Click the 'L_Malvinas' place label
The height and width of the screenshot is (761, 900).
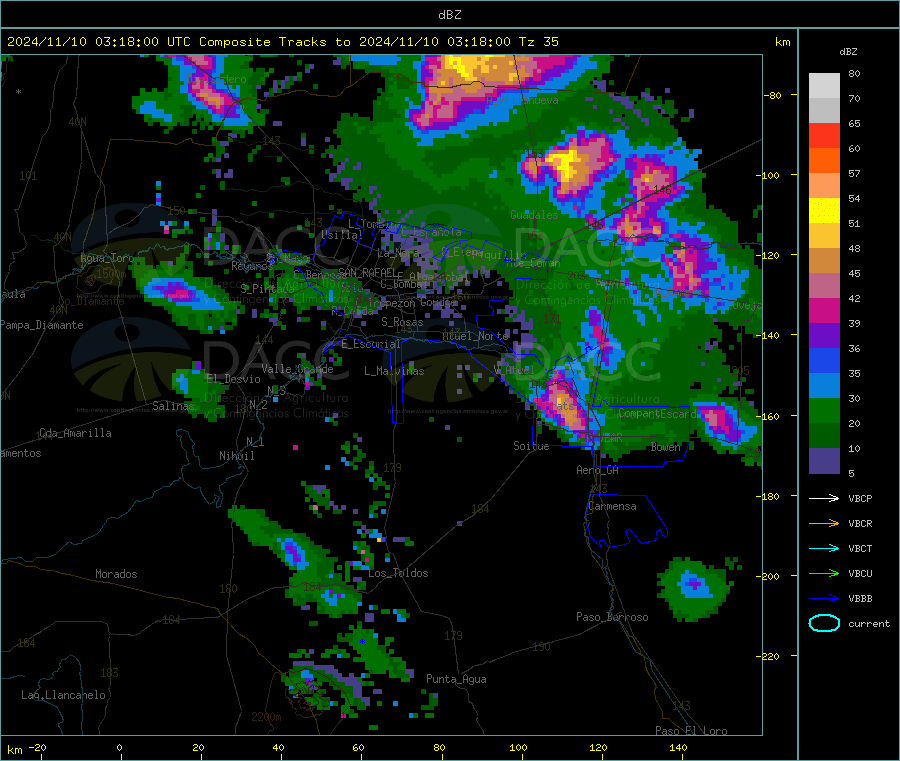[x=394, y=371]
